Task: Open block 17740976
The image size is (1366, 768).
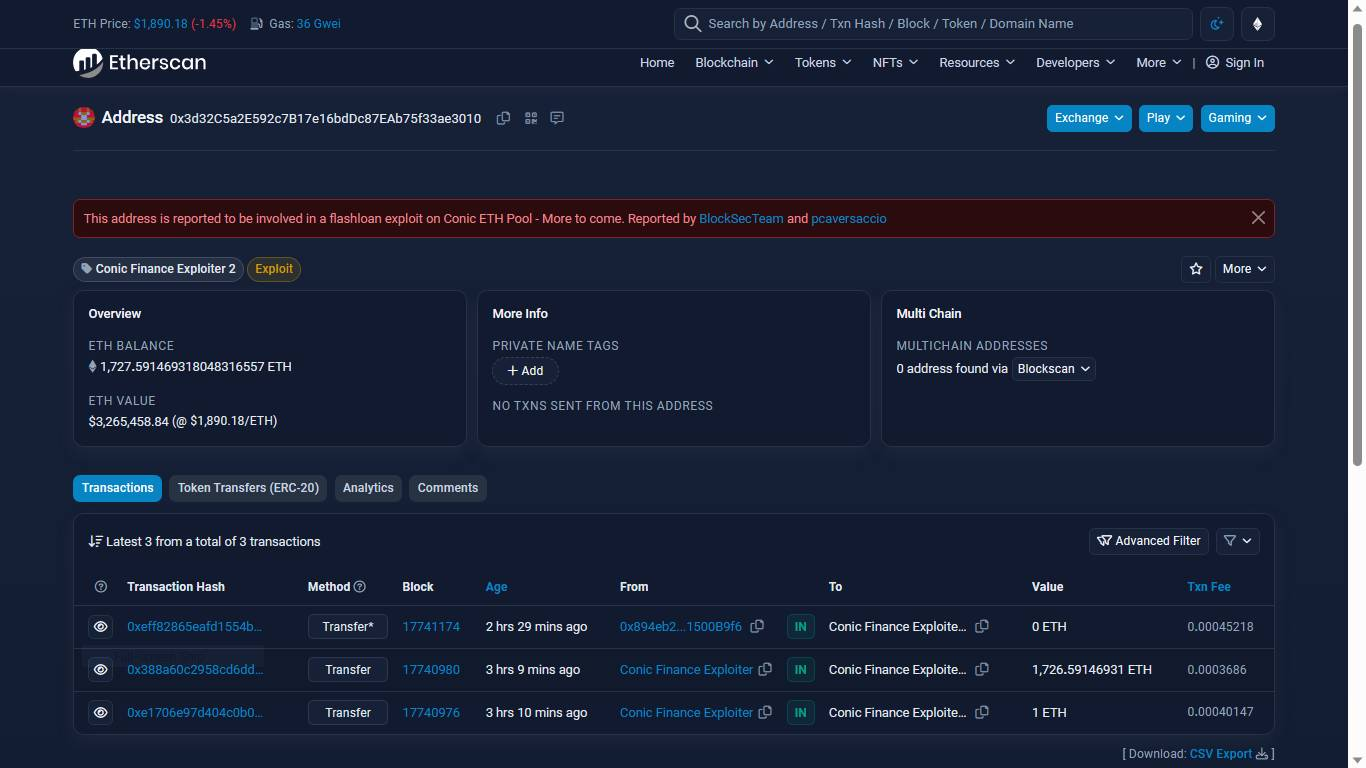Action: 431,713
